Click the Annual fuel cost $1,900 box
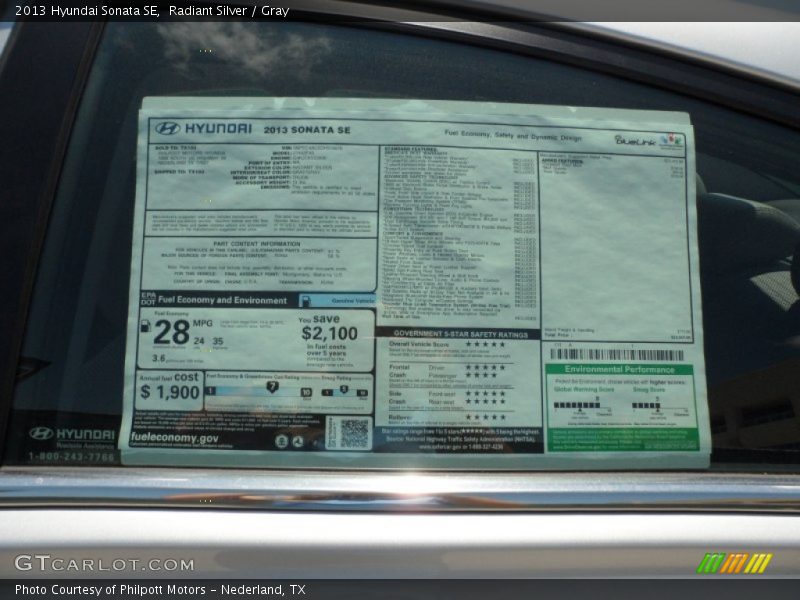Image resolution: width=800 pixels, height=600 pixels. [169, 387]
